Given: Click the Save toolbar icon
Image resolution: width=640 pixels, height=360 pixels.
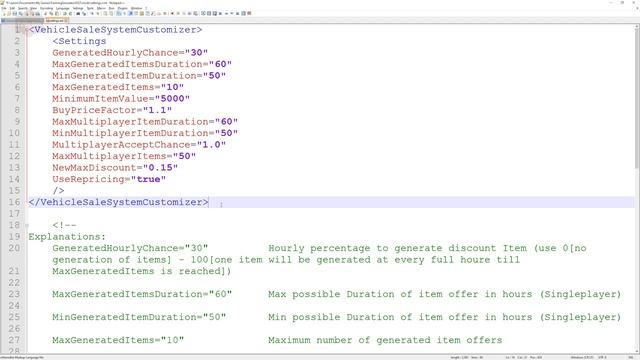Looking at the screenshot, I should (14, 13).
